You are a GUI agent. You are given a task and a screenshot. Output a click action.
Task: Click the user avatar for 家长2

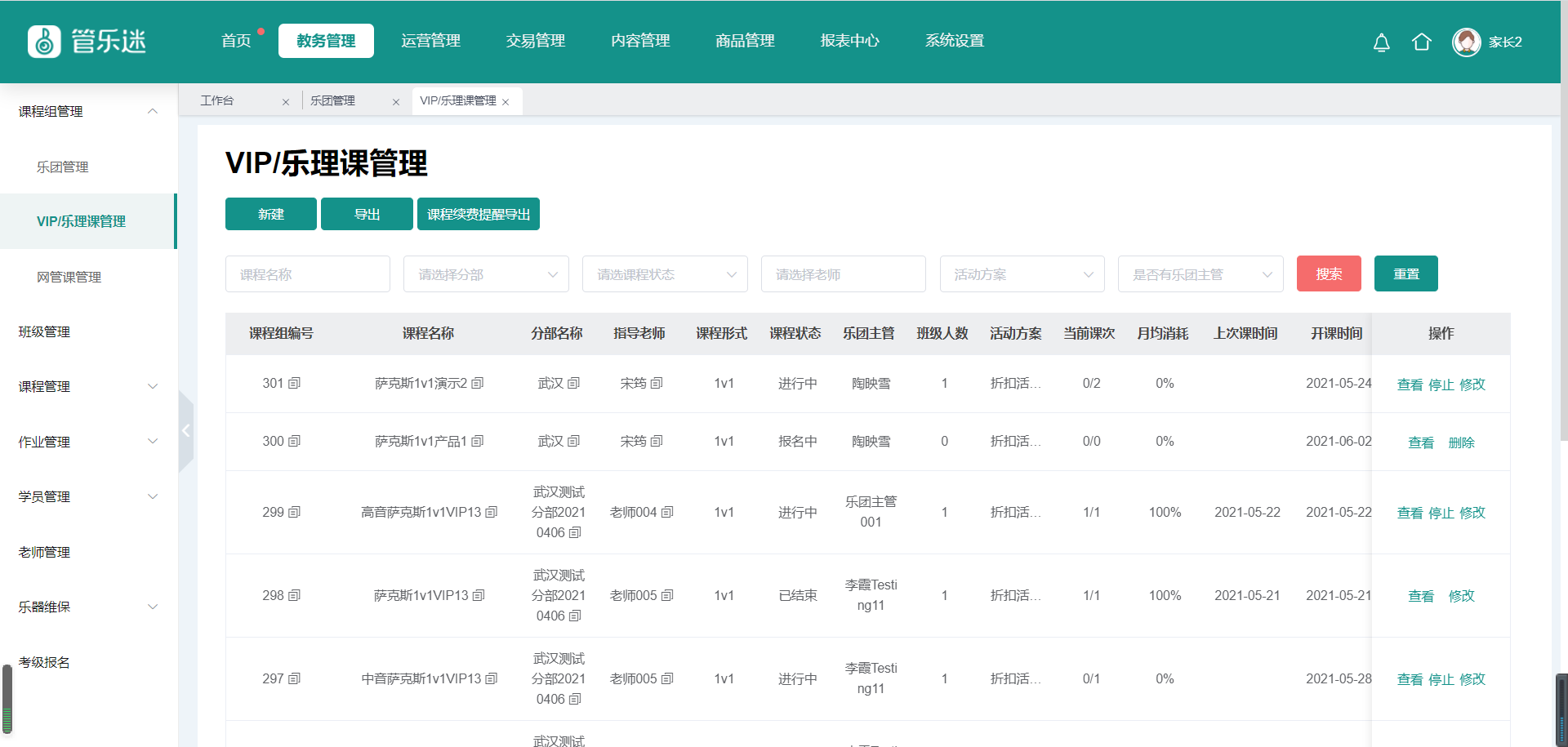coord(1466,42)
